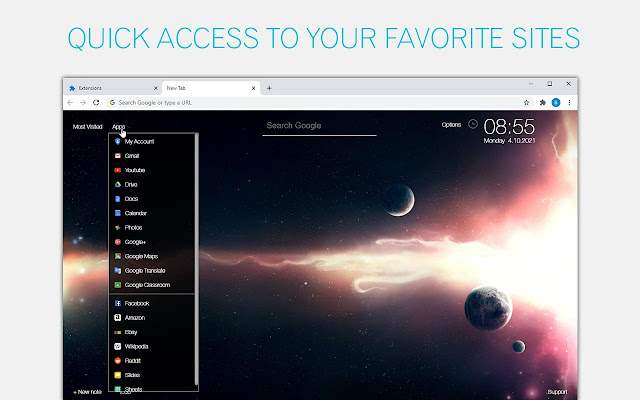Click the Calendar icon in the list
Viewport: 640px width, 400px height.
pos(118,213)
